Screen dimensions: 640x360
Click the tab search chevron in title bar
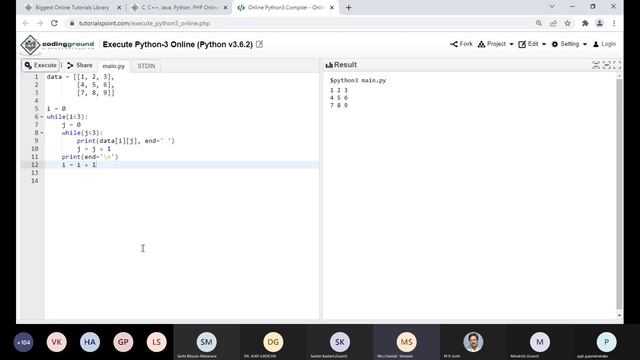(552, 7)
